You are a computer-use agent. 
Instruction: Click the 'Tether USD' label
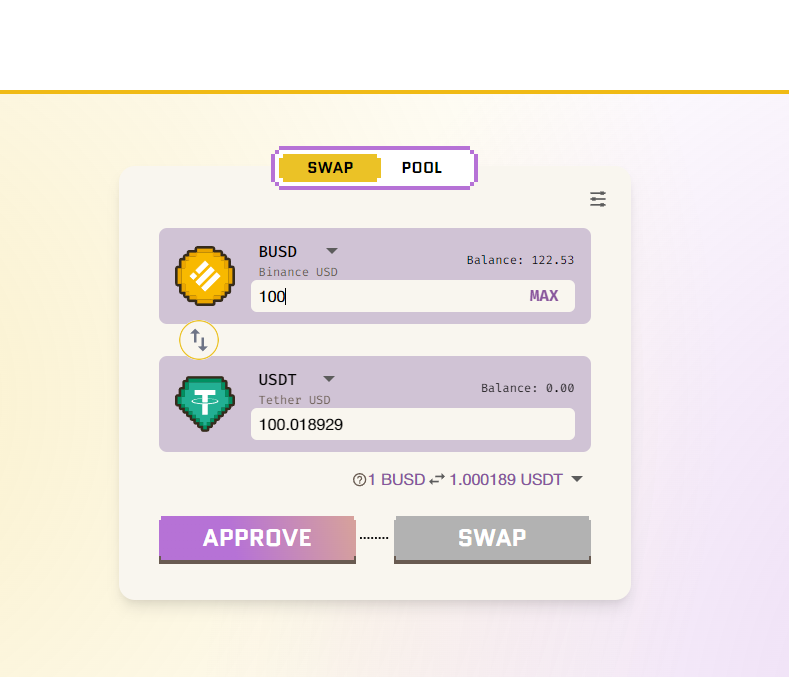(294, 400)
